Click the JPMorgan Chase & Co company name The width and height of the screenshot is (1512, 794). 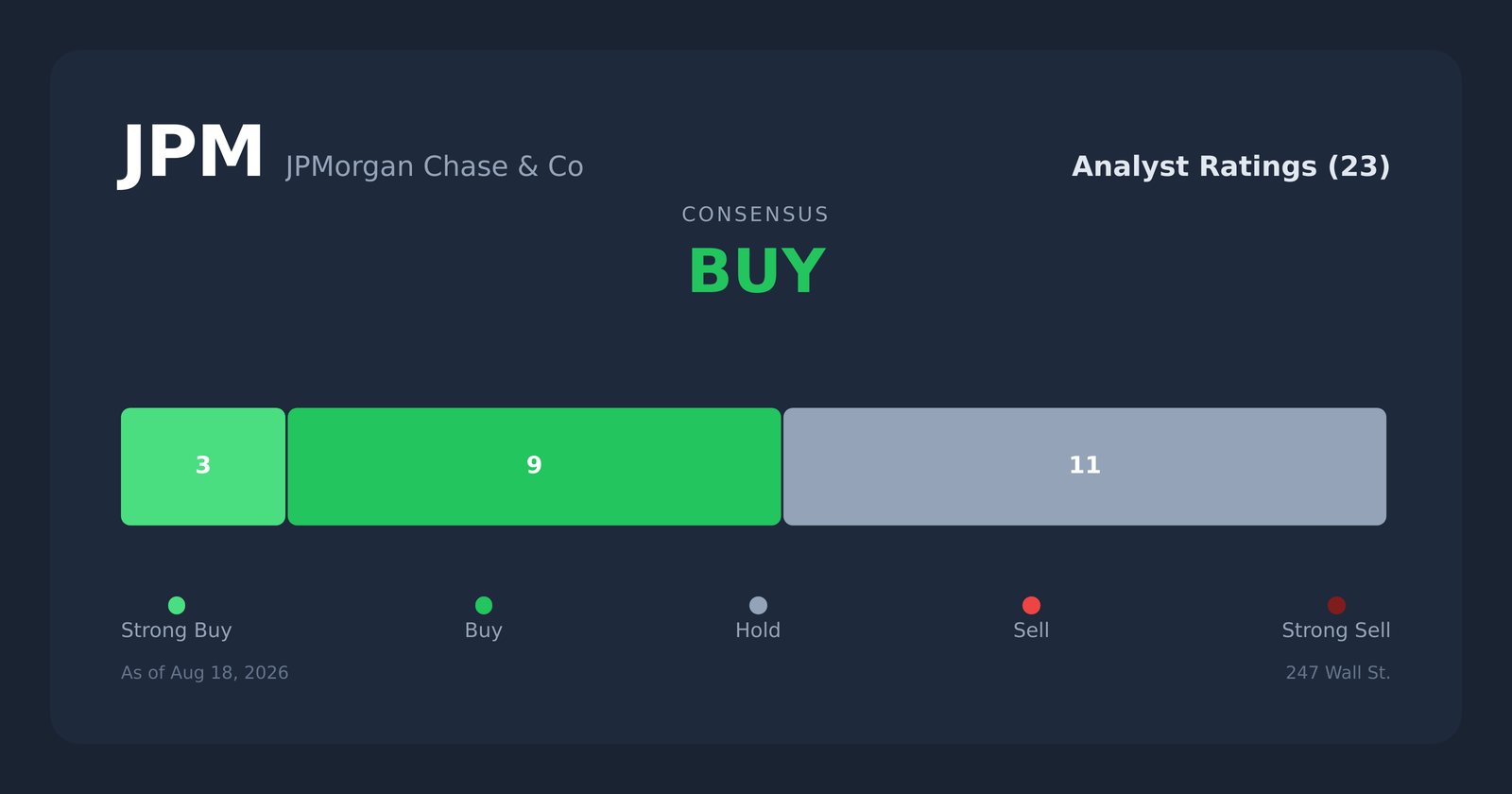435,166
